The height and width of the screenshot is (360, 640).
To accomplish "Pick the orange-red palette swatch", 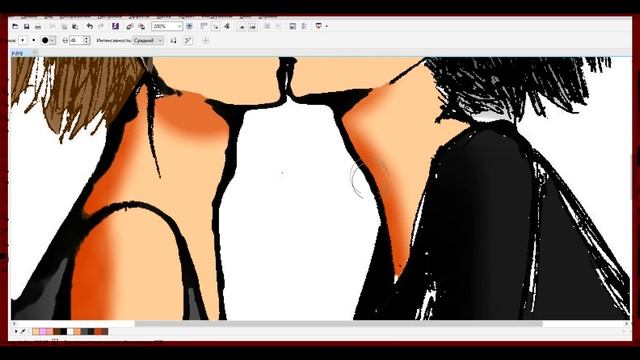I will [x=98, y=331].
